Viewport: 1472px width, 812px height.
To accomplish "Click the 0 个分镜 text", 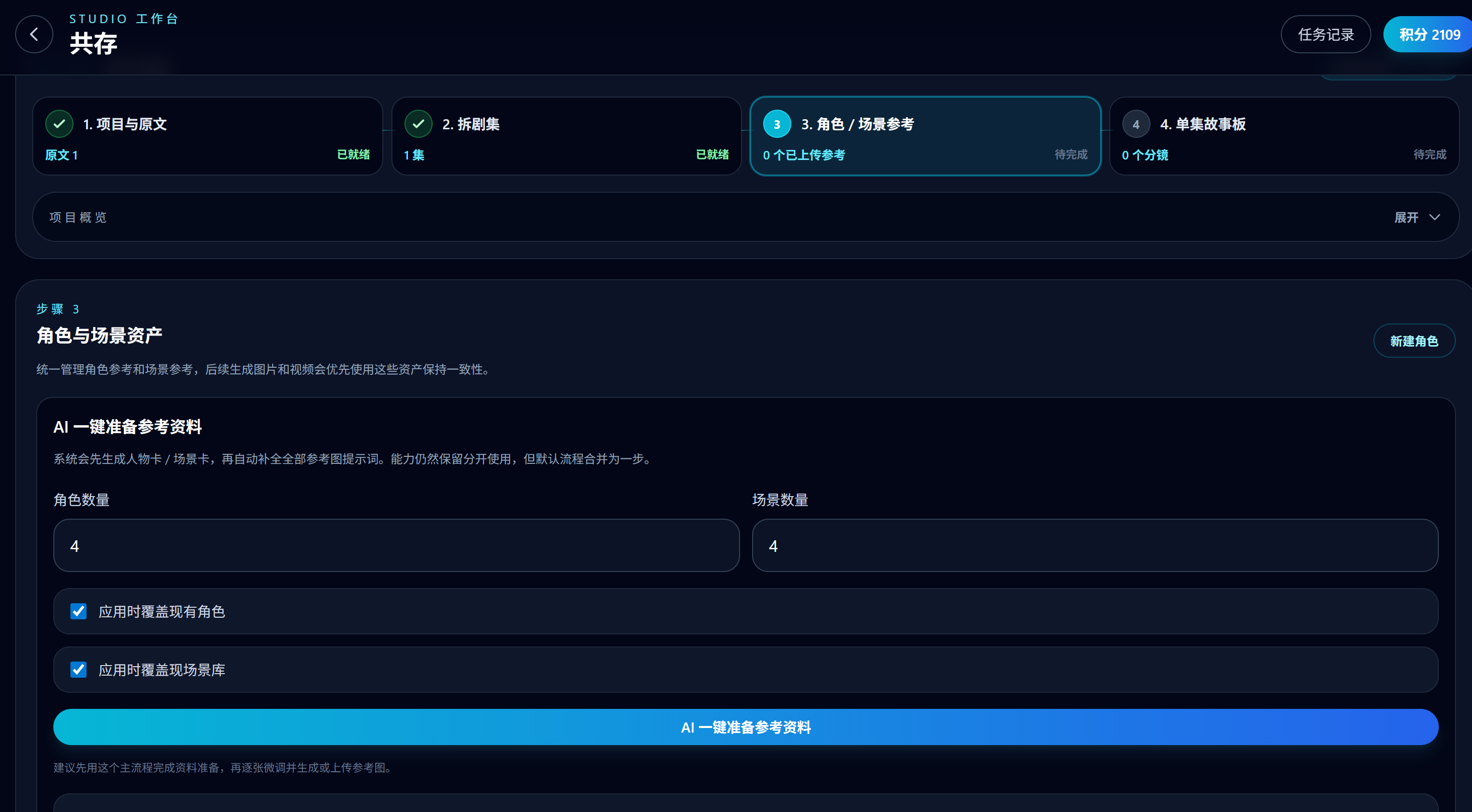I will click(1145, 155).
